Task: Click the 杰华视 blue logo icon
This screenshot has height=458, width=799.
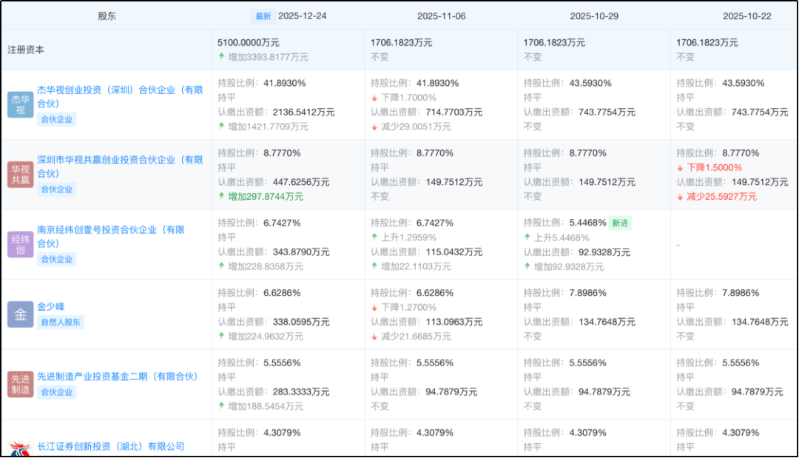Action: tap(20, 104)
